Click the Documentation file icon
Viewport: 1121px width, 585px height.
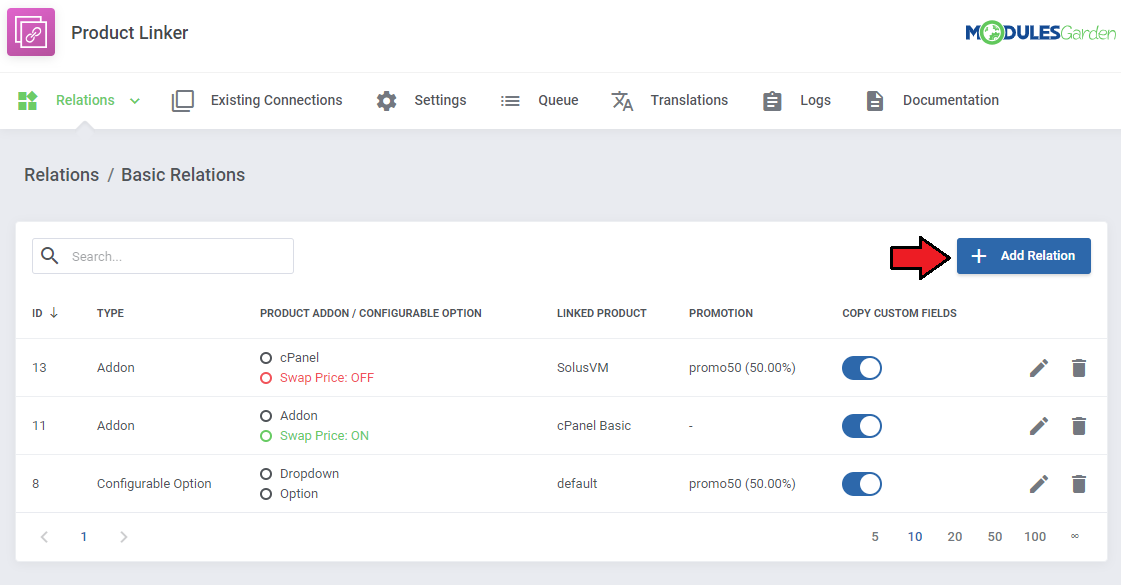(x=874, y=101)
